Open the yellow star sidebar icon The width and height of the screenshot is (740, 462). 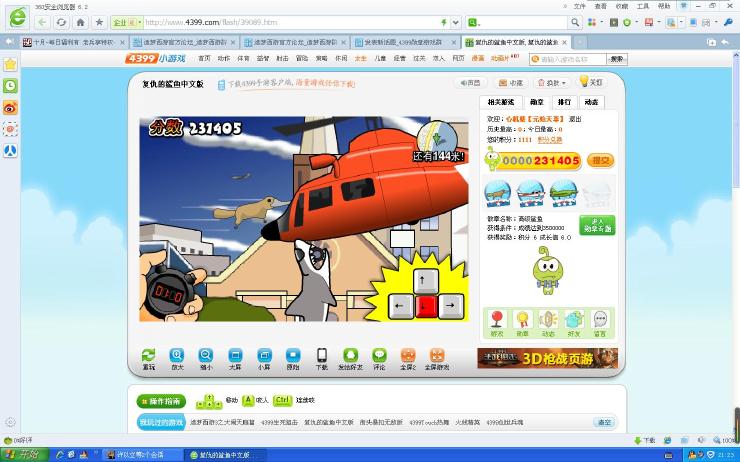pos(10,64)
